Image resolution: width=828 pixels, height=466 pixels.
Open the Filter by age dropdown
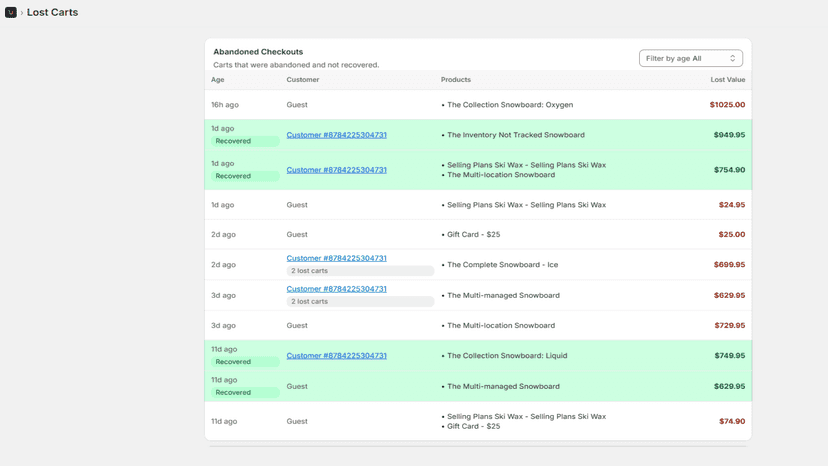tap(691, 58)
